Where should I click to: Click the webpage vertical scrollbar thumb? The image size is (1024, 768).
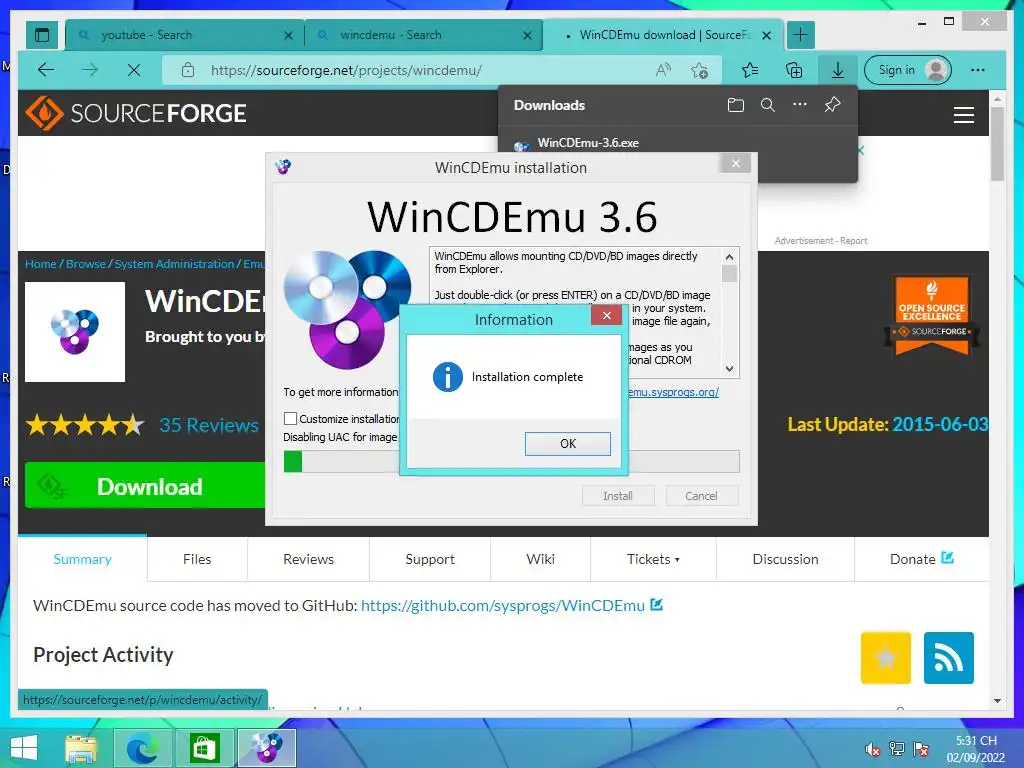coord(997,144)
